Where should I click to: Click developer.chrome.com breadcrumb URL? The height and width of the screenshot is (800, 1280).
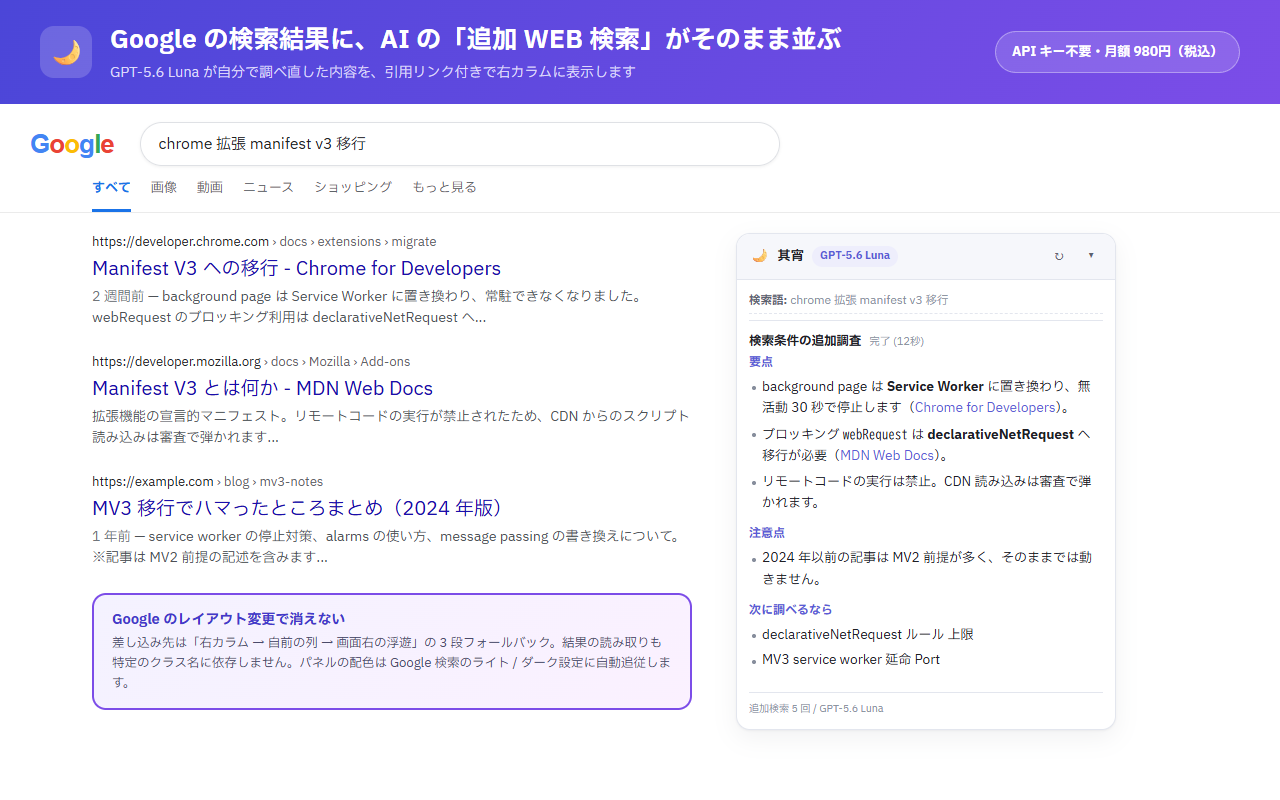point(264,241)
